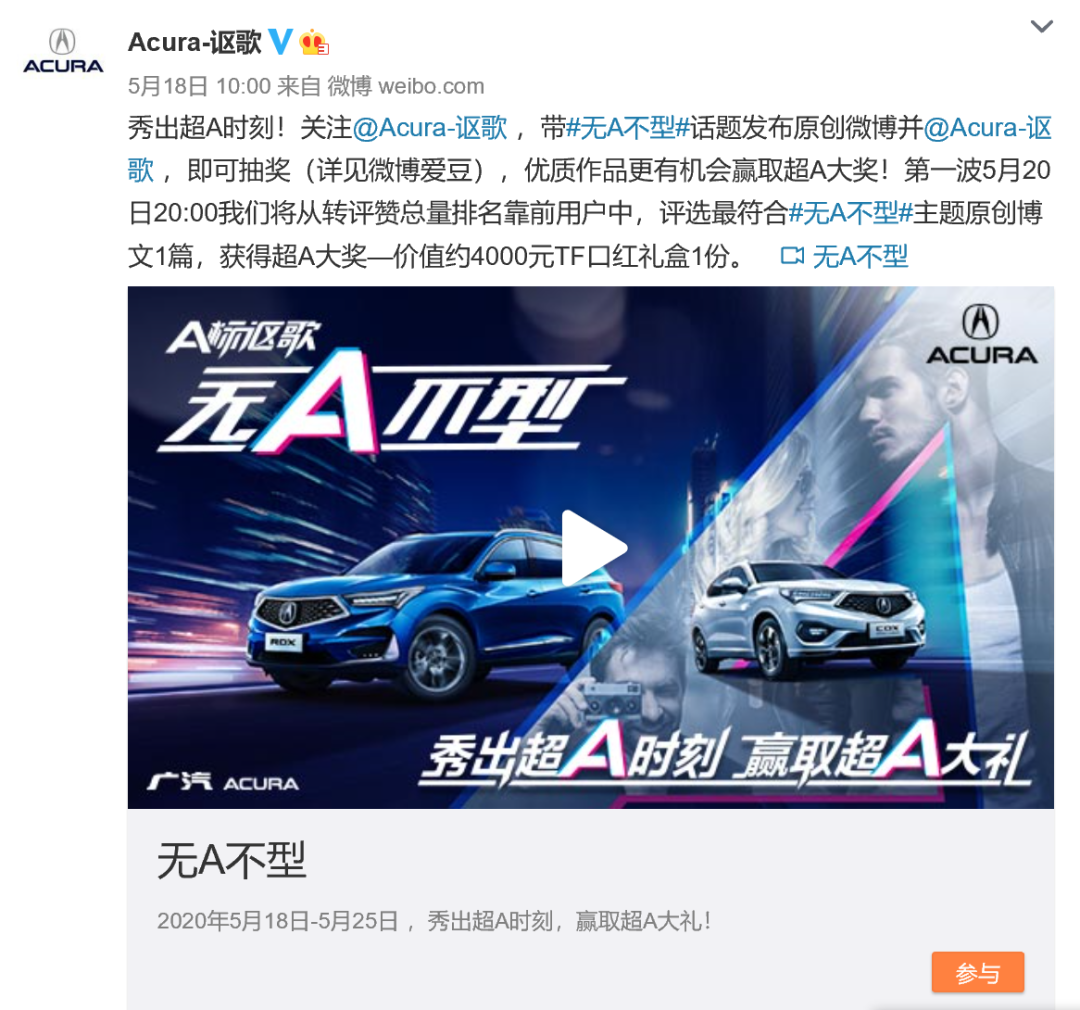
Task: Open the post options chevron menu
Action: (1041, 27)
